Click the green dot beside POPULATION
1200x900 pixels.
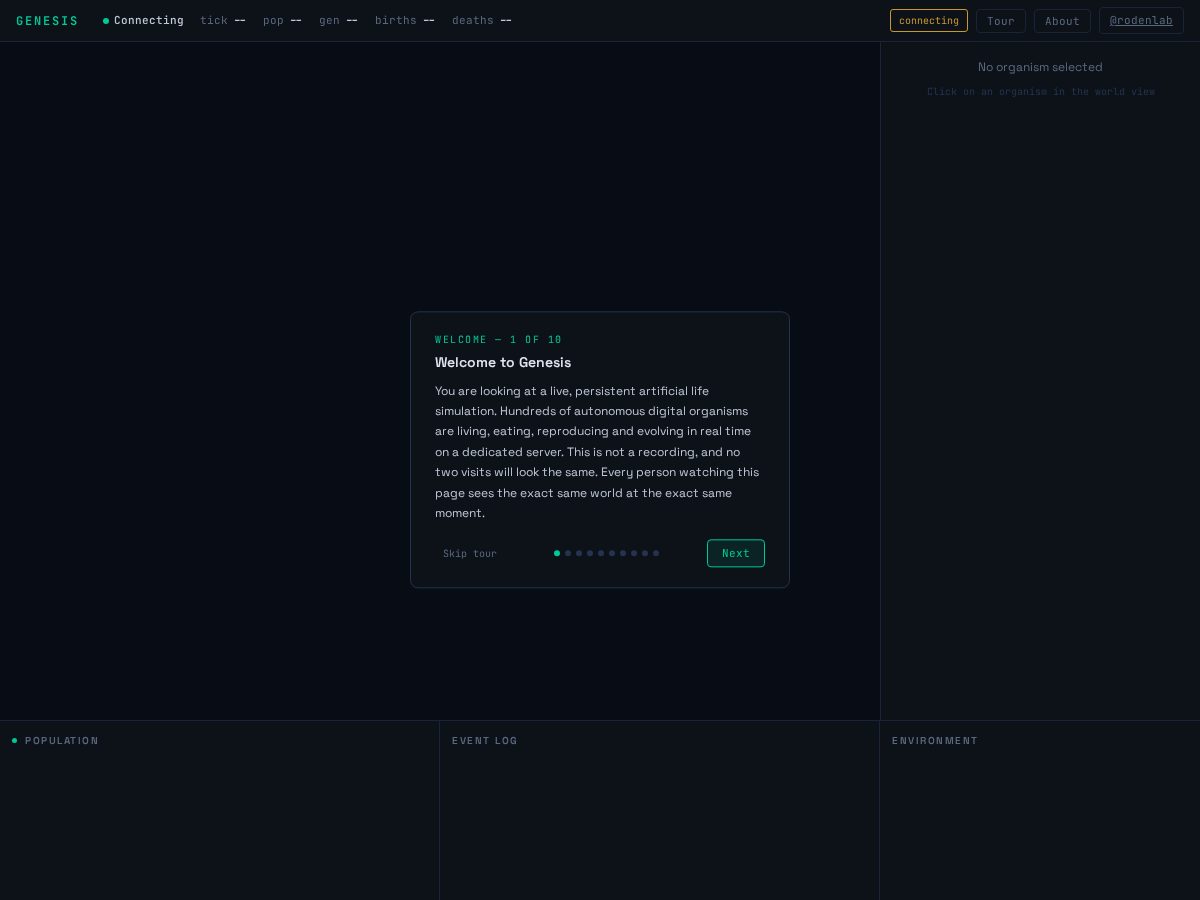click(x=14, y=741)
